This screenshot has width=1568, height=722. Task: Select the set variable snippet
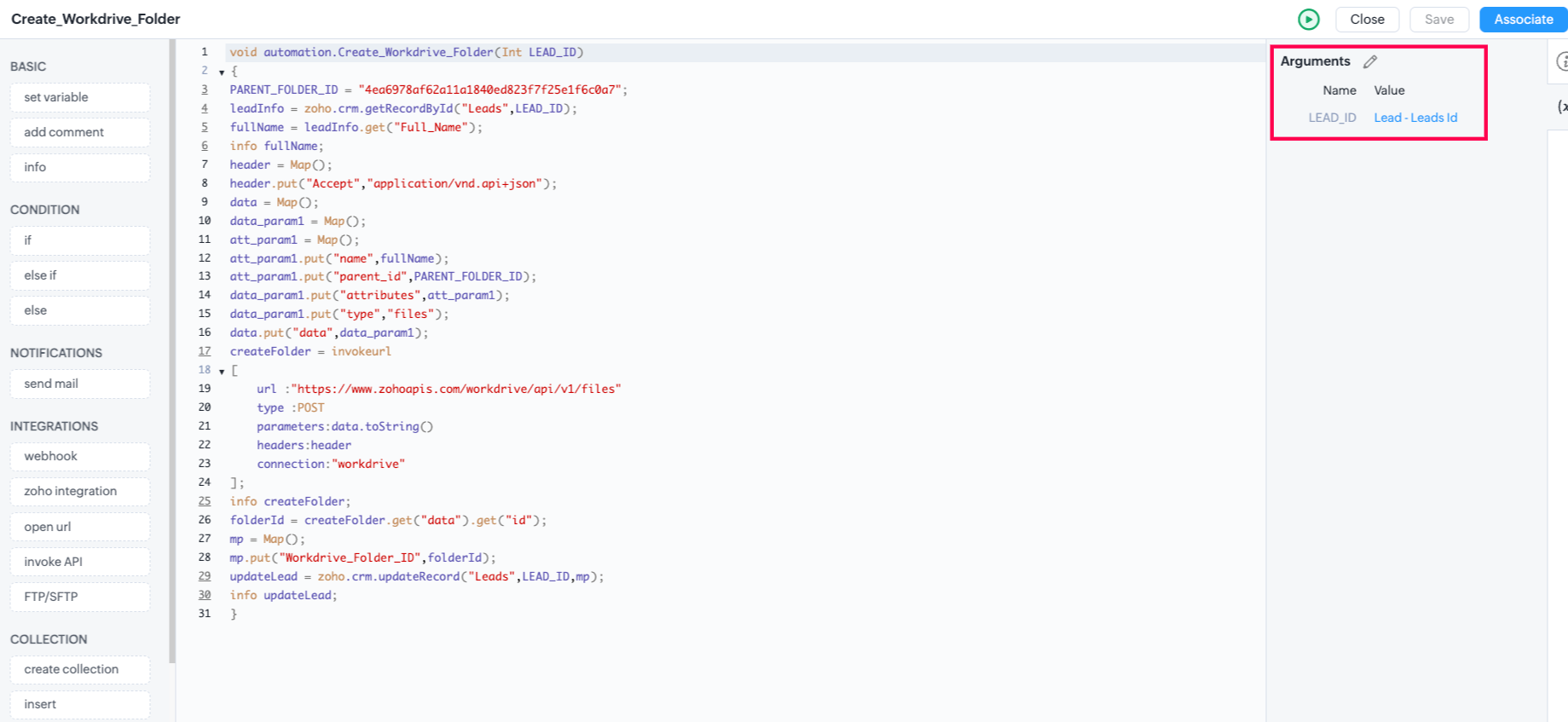pos(80,97)
